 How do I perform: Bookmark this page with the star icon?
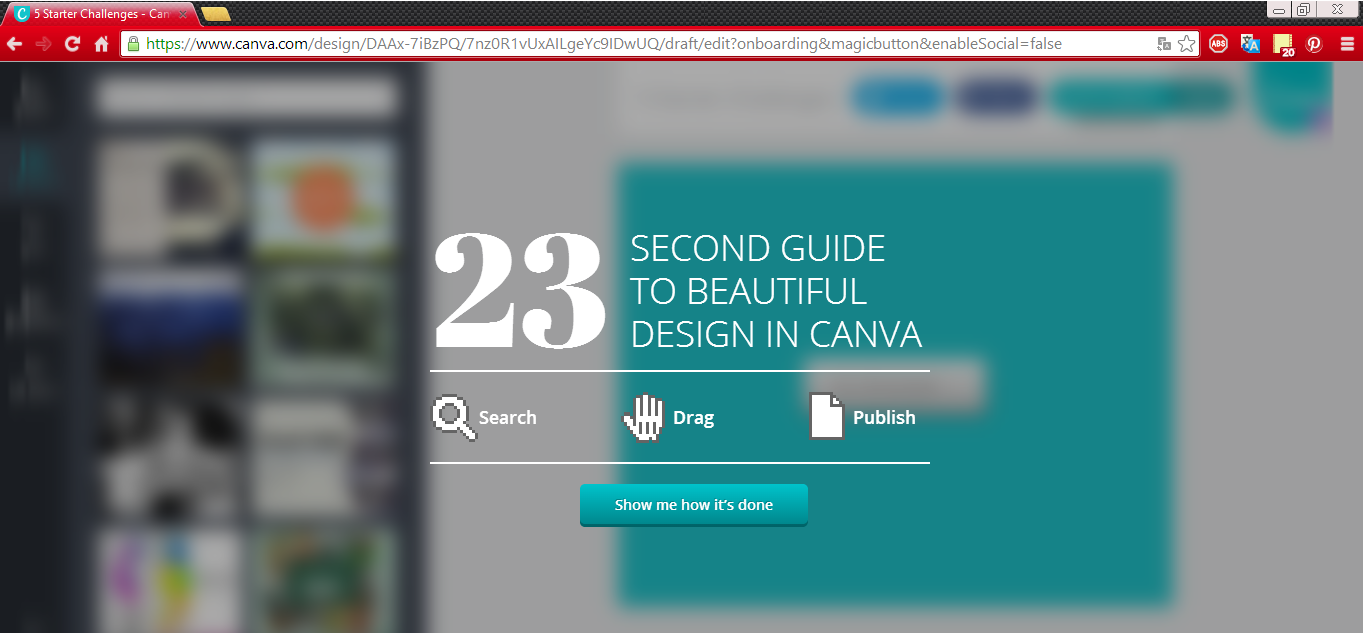click(1186, 44)
